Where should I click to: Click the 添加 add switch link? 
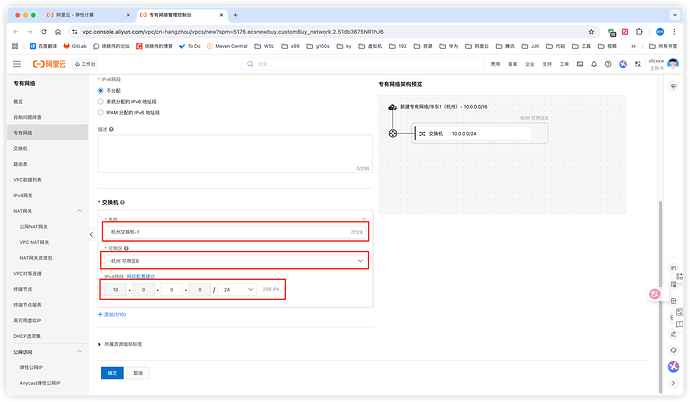click(x=115, y=314)
